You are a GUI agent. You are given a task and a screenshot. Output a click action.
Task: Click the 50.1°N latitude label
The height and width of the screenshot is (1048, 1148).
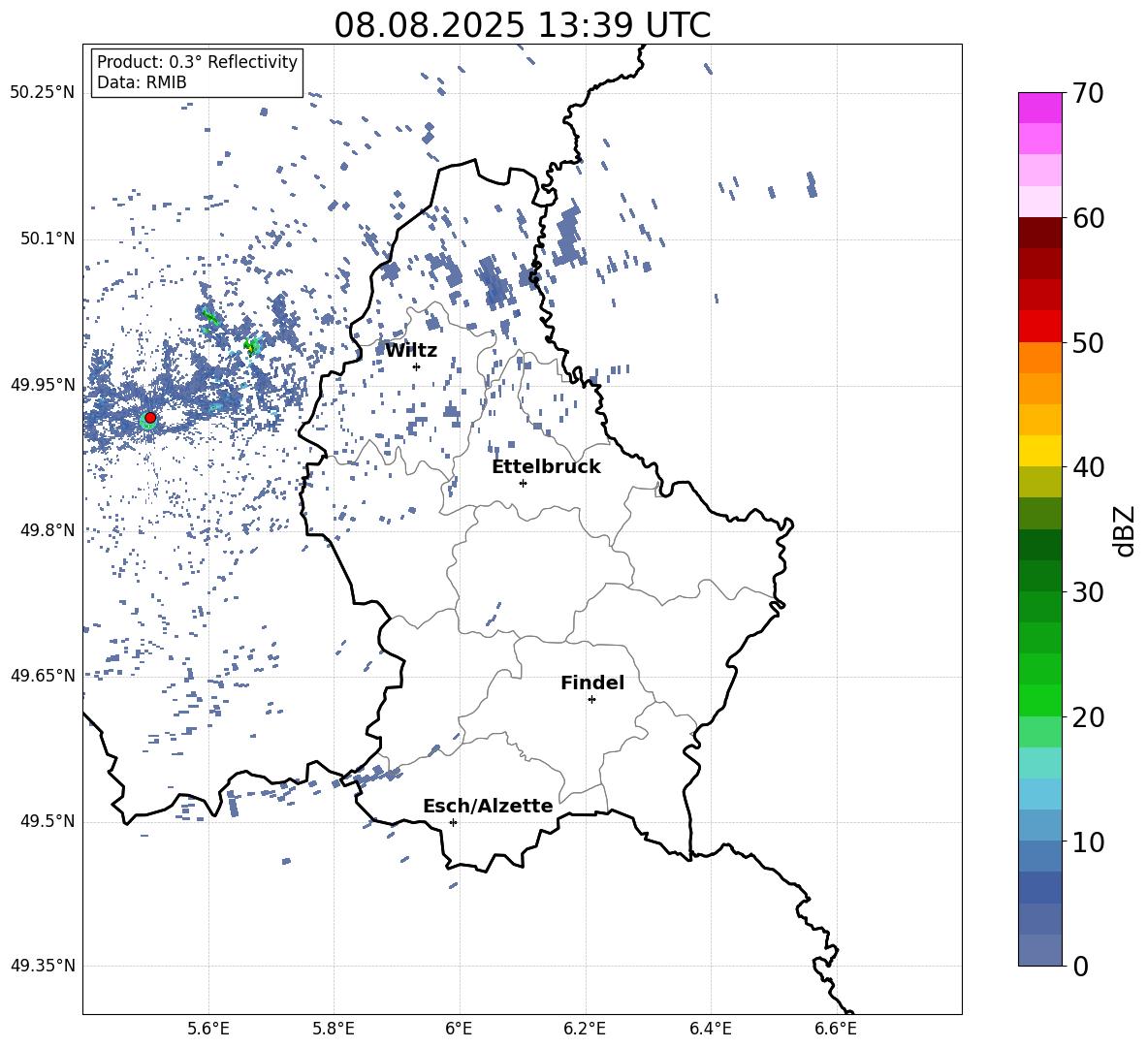click(x=48, y=239)
